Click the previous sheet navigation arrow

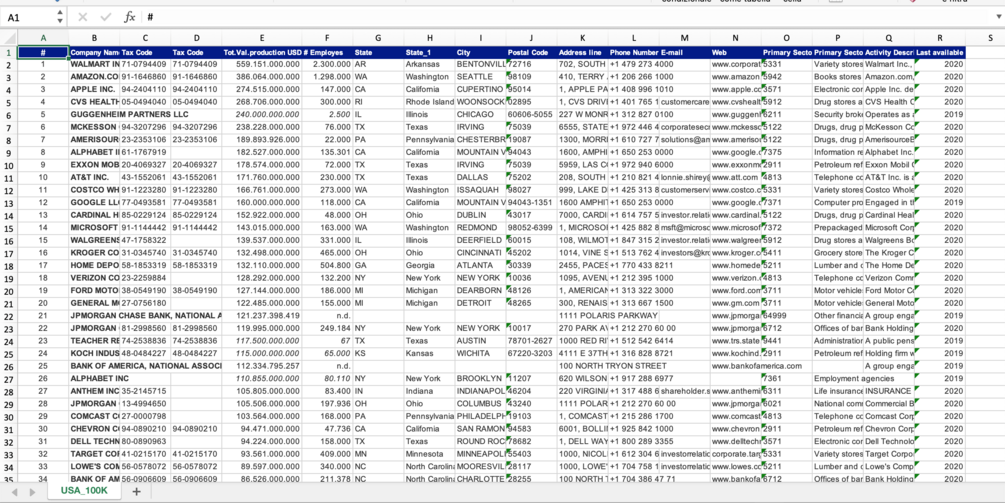(x=15, y=491)
